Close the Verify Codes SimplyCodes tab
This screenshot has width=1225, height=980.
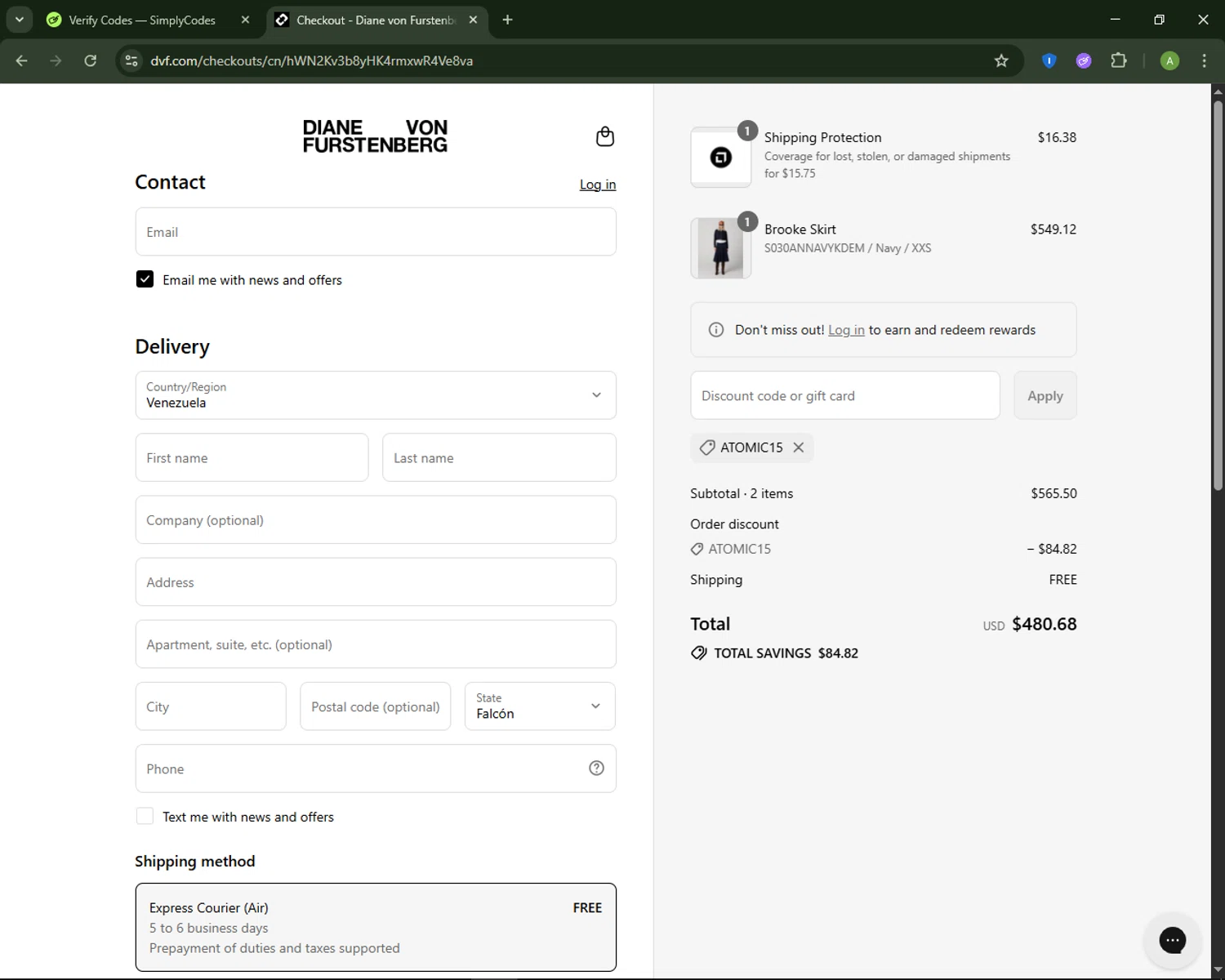coord(245,20)
